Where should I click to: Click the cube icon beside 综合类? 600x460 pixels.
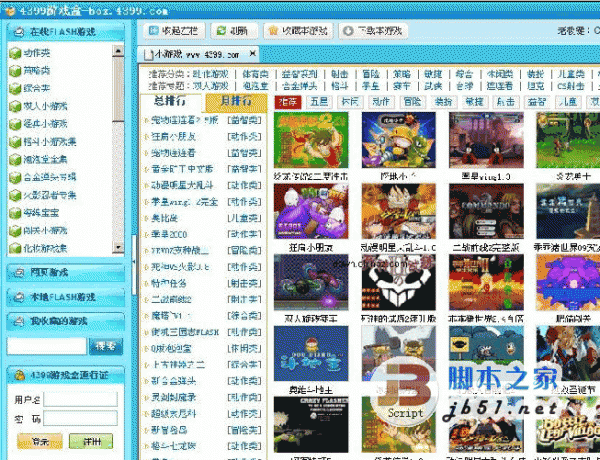point(15,88)
